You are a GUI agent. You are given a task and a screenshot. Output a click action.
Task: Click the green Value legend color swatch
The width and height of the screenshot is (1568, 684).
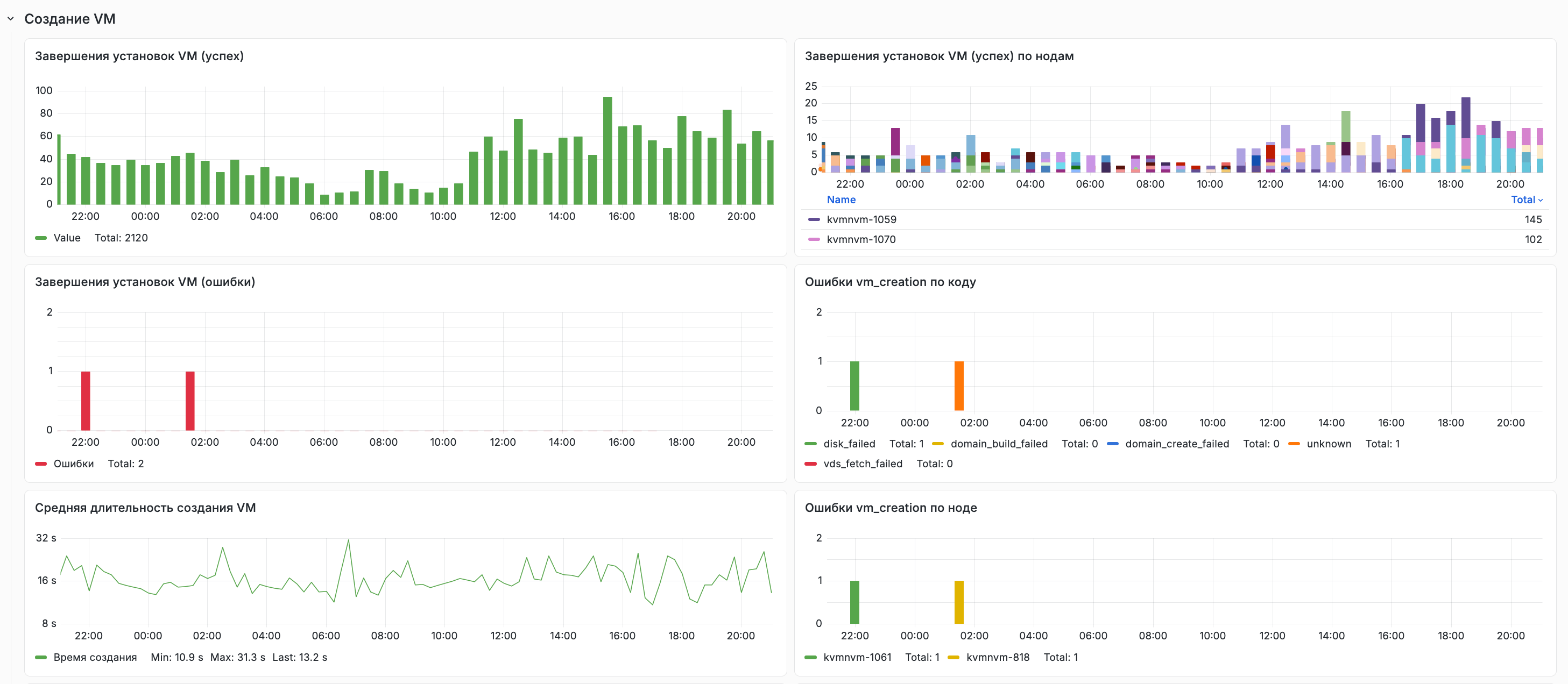pos(41,238)
